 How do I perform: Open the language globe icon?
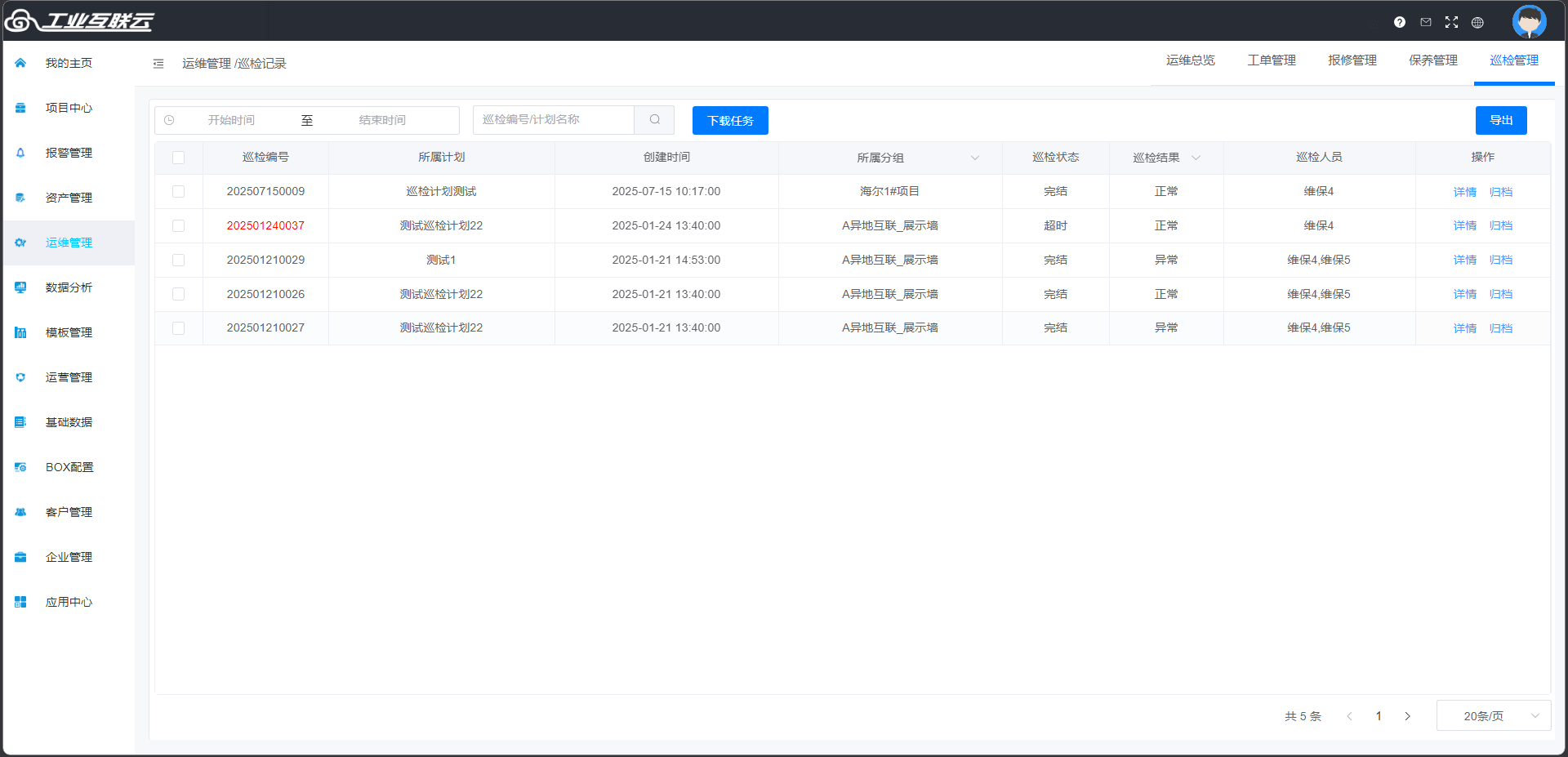click(x=1477, y=22)
